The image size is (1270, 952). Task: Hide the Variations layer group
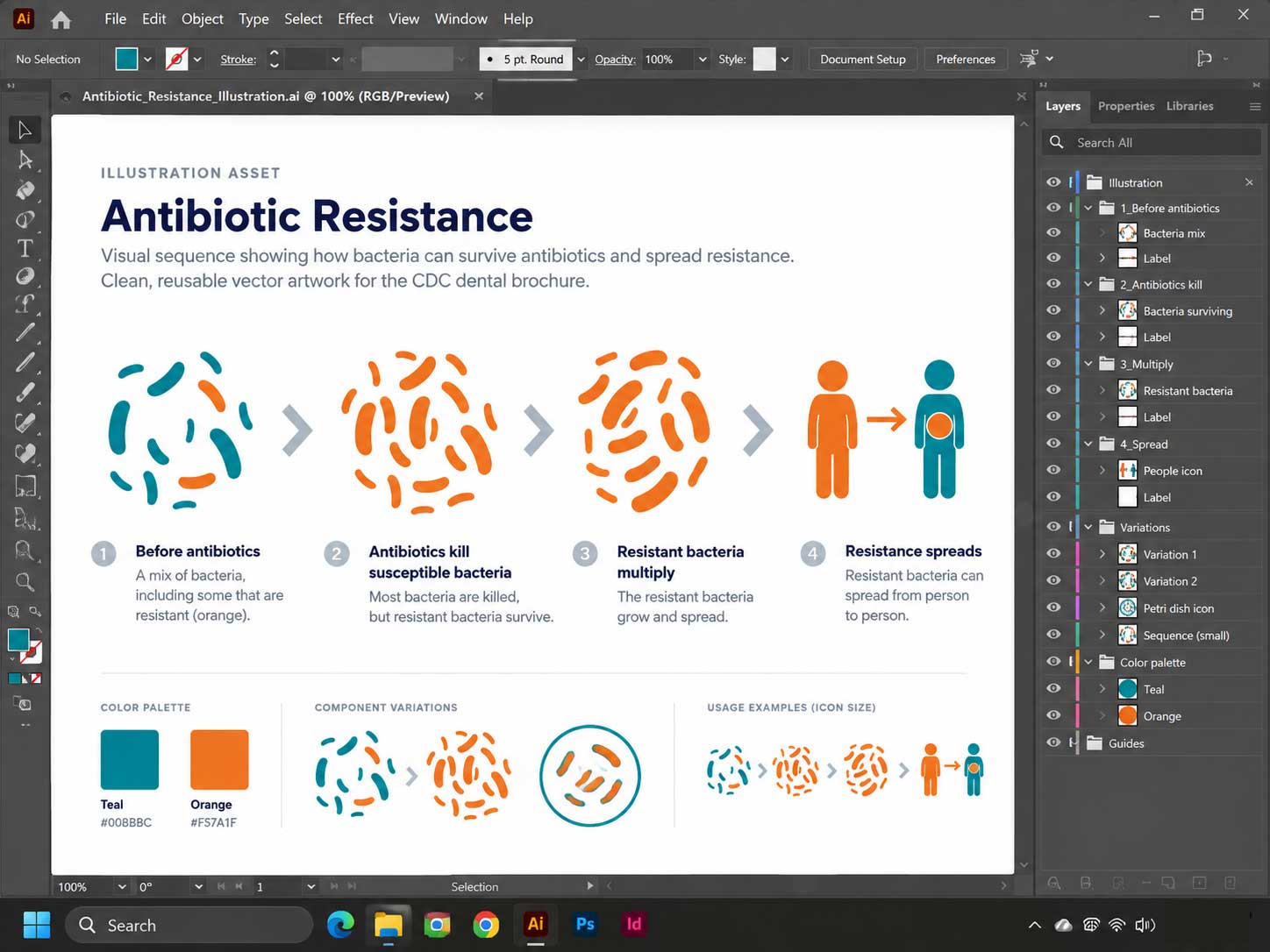tap(1053, 527)
